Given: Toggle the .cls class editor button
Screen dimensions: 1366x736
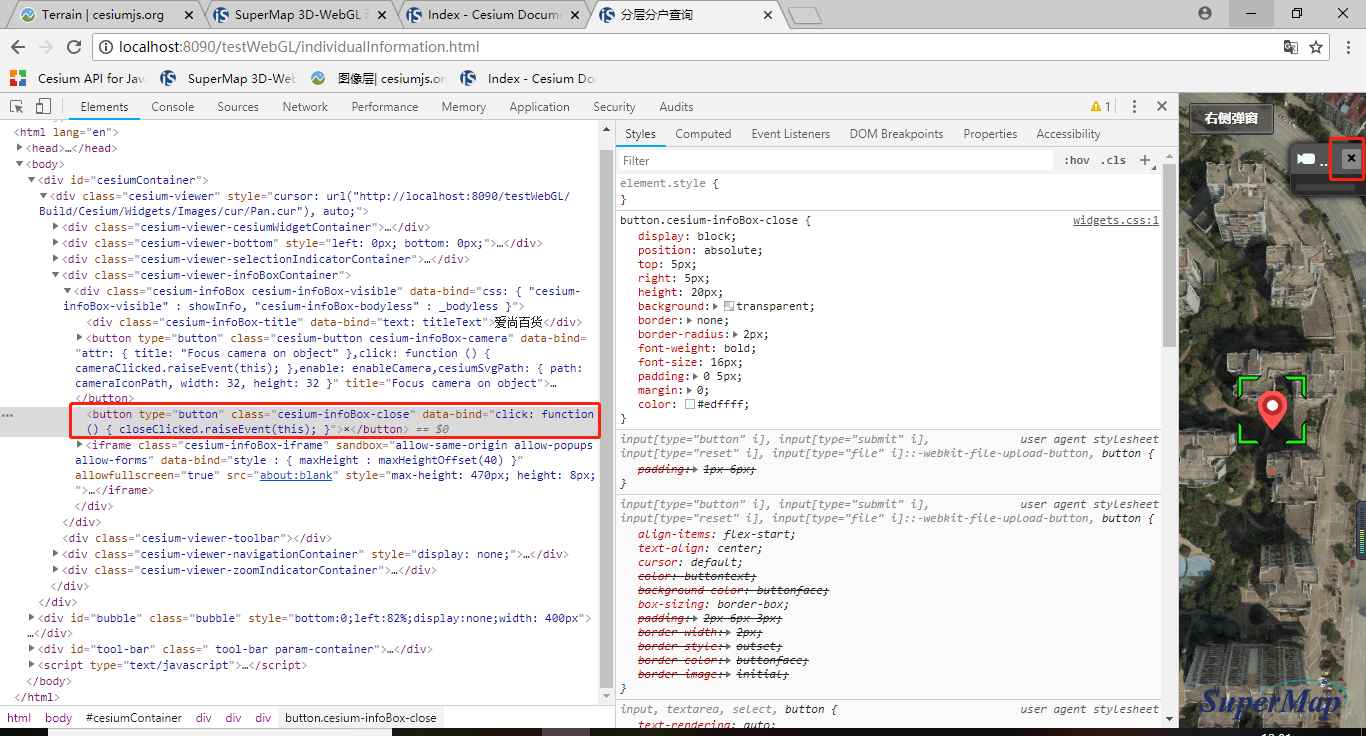Looking at the screenshot, I should tap(1113, 160).
